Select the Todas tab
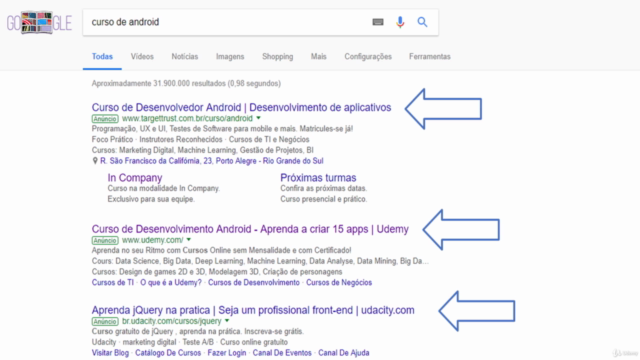This screenshot has height=360, width=640. click(102, 57)
